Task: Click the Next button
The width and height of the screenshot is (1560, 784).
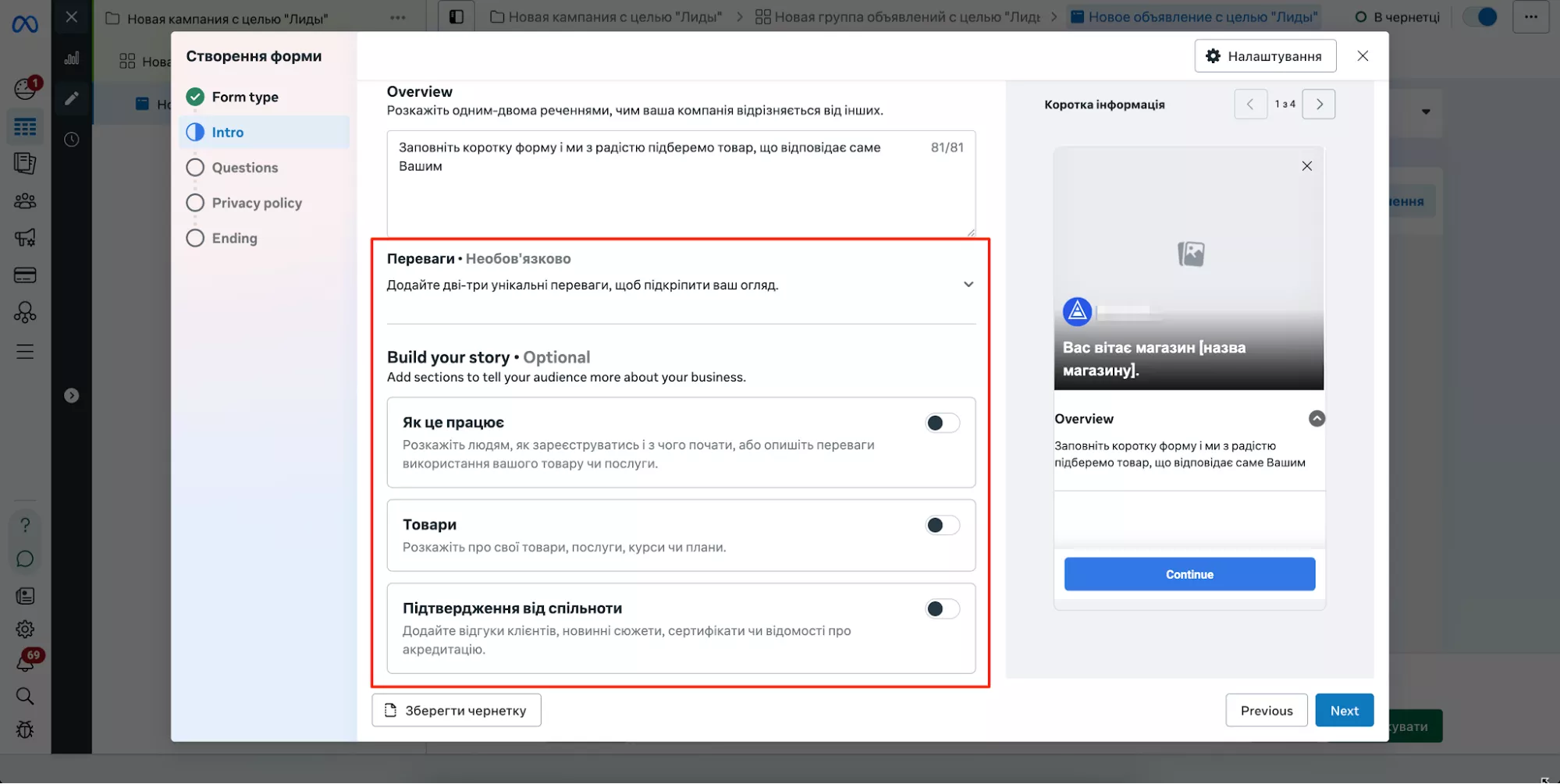Action: pos(1344,711)
